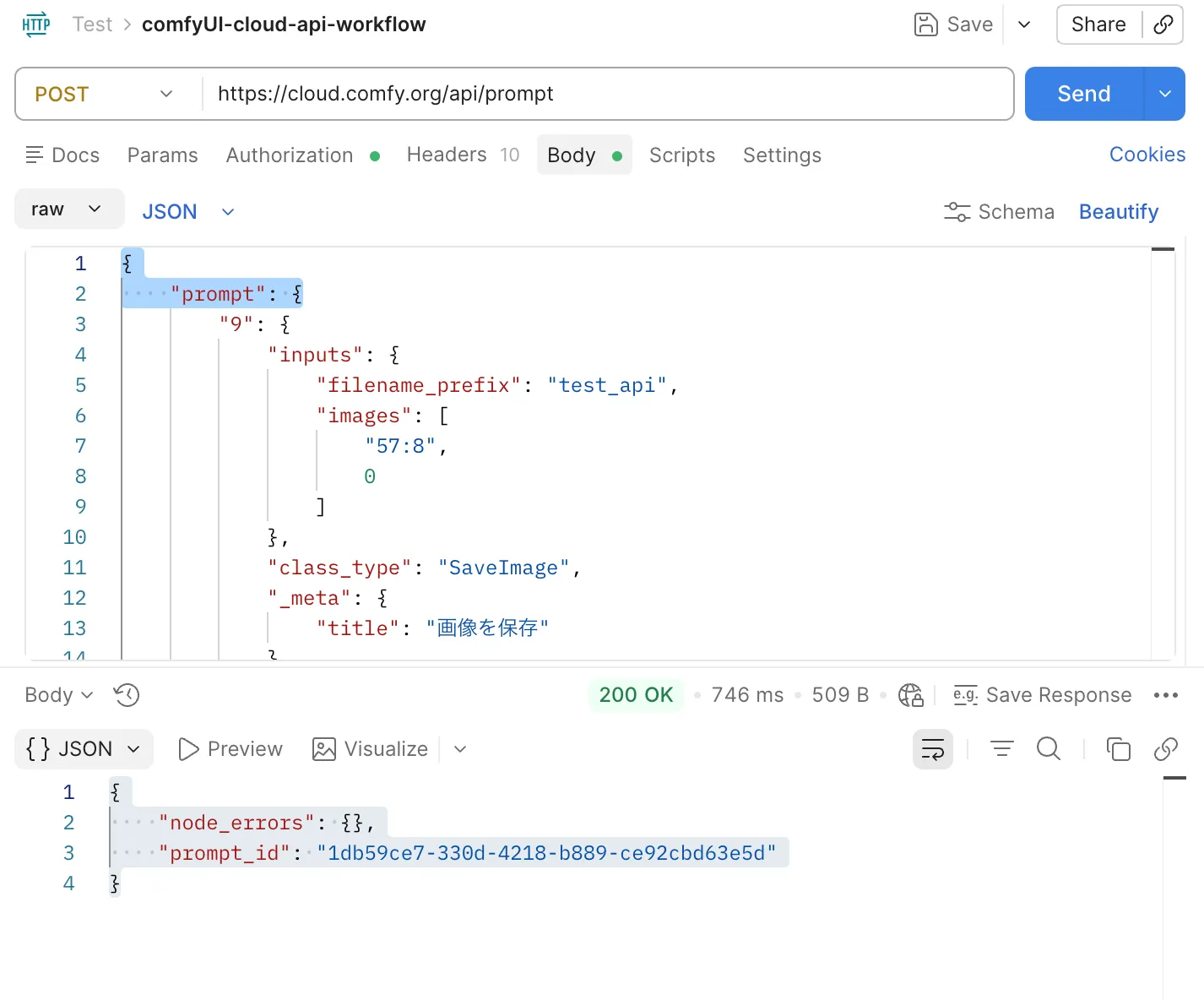
Task: Send the API request
Action: click(1084, 94)
